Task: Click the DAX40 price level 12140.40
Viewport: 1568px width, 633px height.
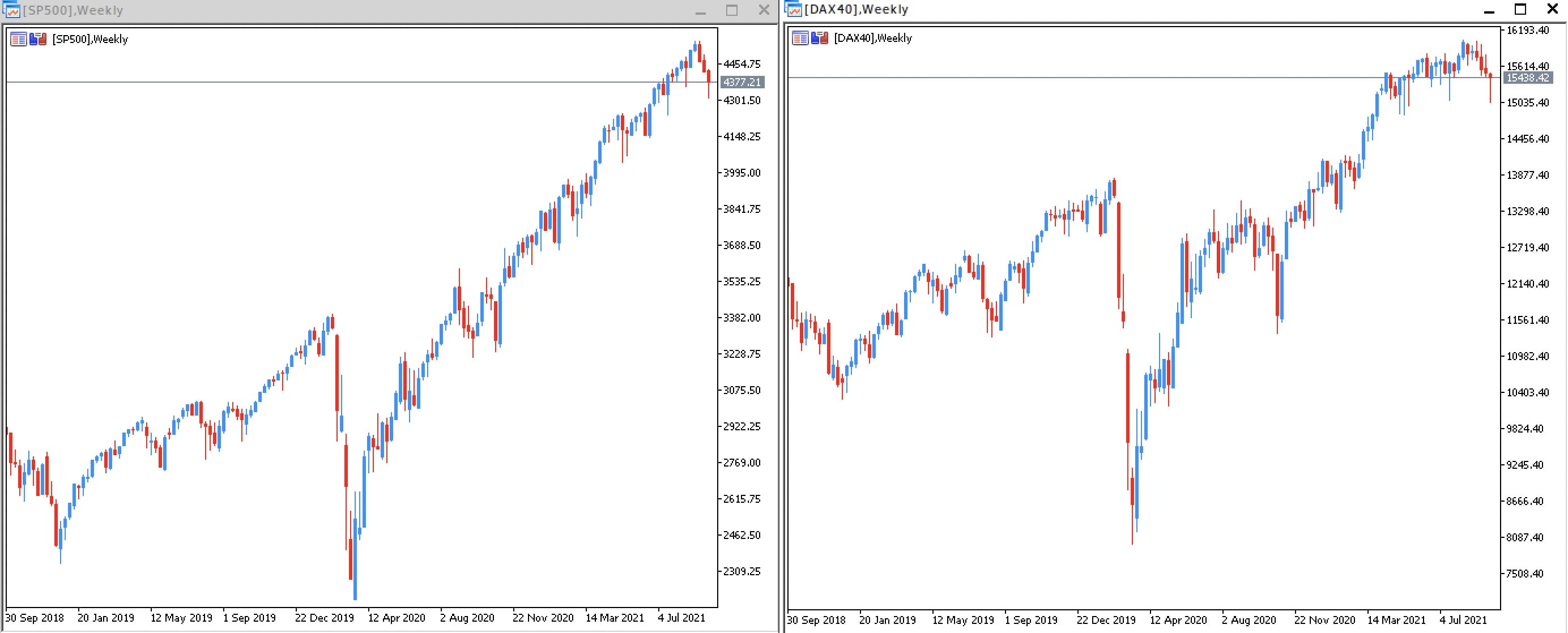Action: (1527, 284)
